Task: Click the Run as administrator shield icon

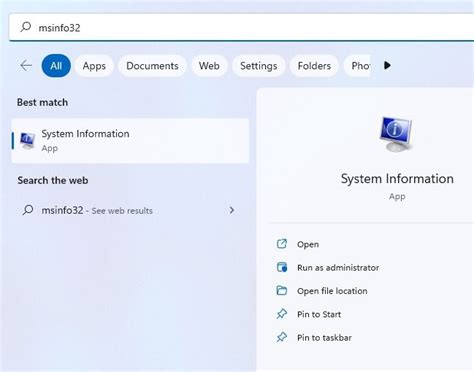Action: (x=282, y=267)
